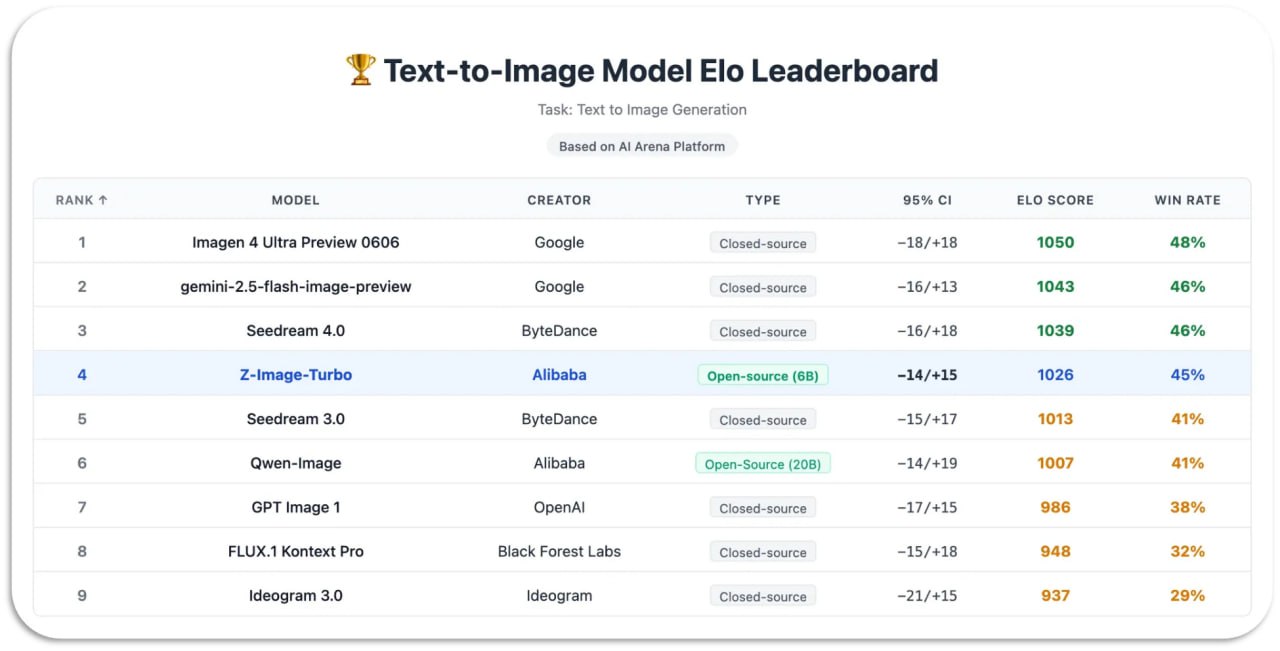Click the Elo Score column header
This screenshot has height=651, width=1280.
tap(1055, 200)
